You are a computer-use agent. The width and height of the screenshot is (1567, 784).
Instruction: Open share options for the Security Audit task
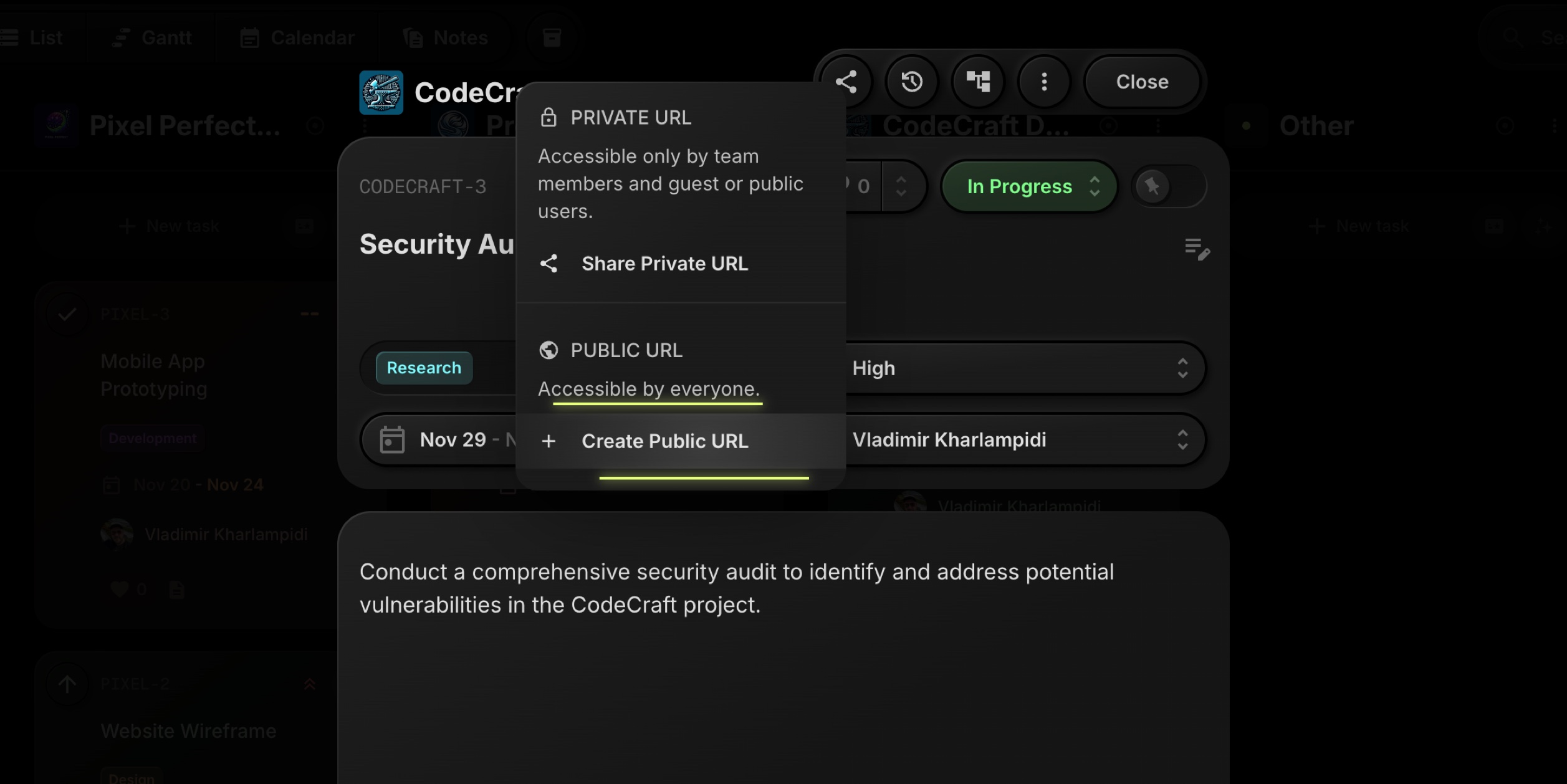click(x=847, y=81)
